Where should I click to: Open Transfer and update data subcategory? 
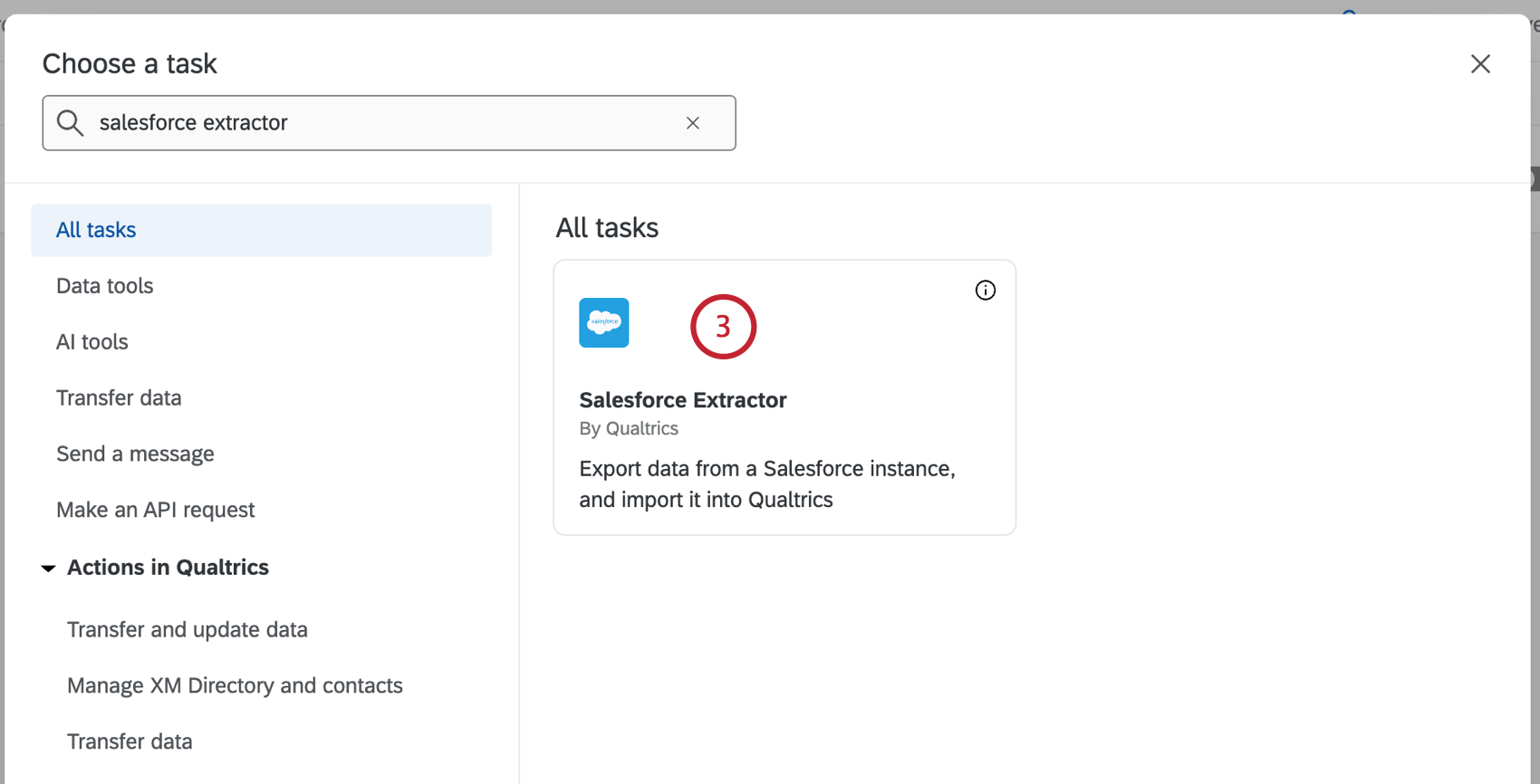coord(188,630)
